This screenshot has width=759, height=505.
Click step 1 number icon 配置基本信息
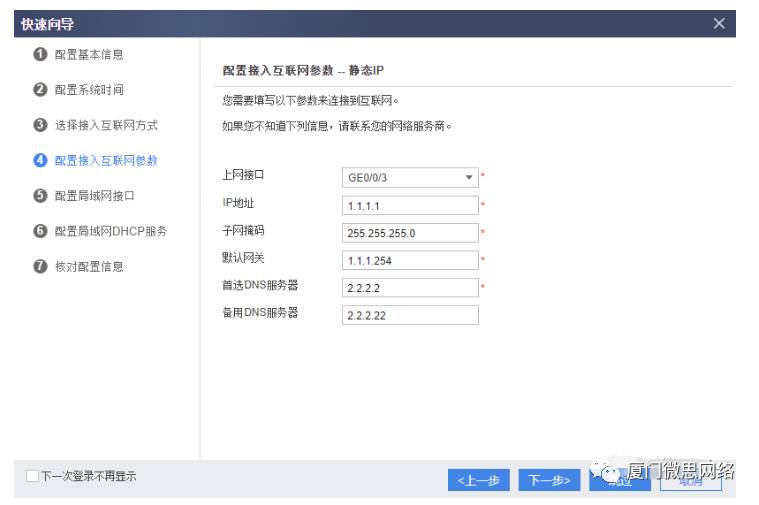tap(40, 54)
